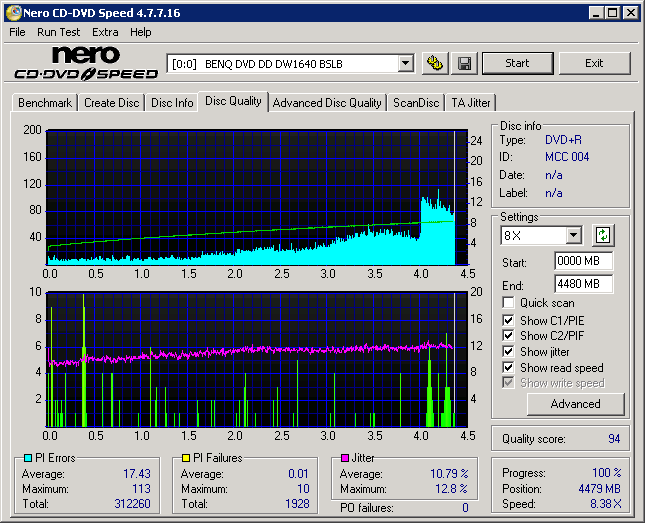
Task: Switch to the TA Jitter tab
Action: point(470,103)
